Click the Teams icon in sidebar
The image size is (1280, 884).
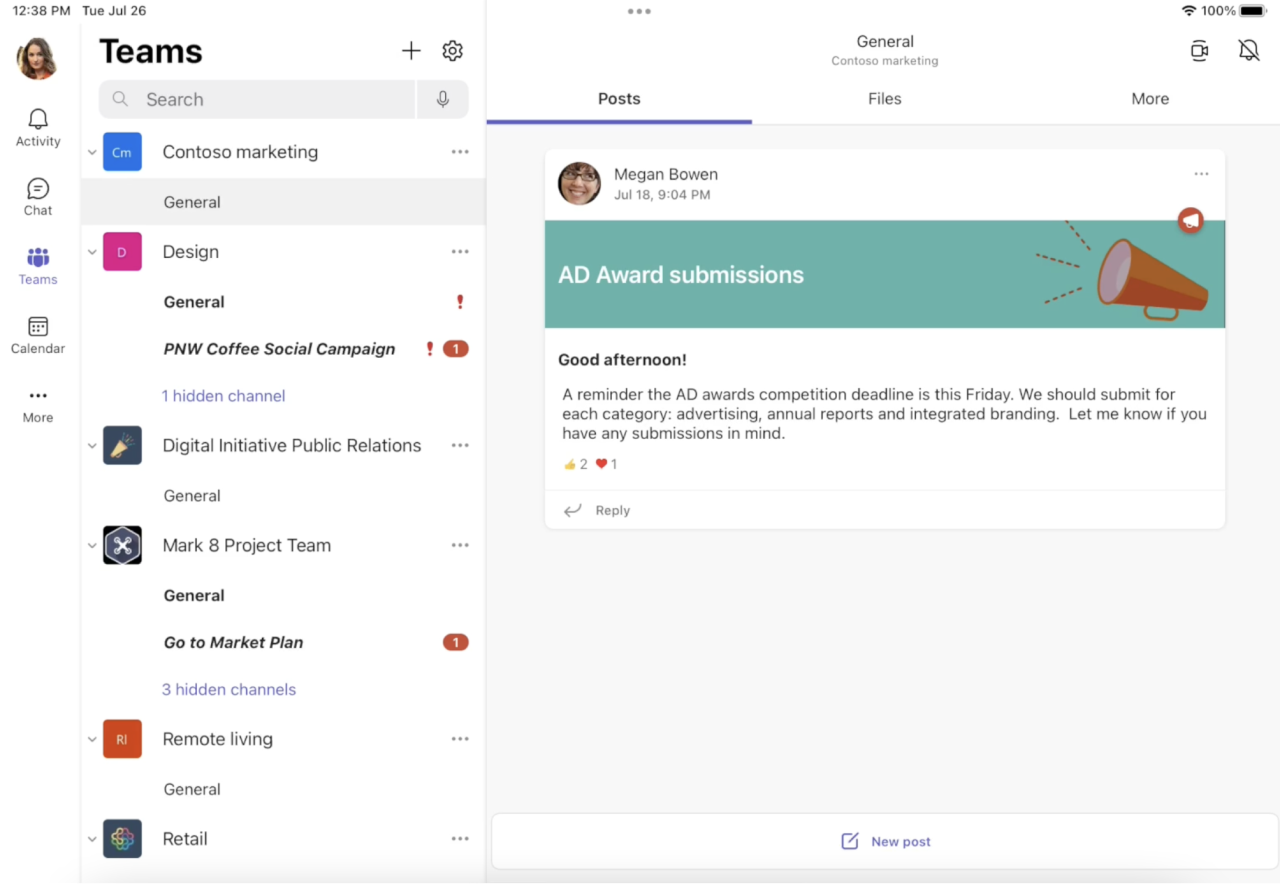point(37,265)
